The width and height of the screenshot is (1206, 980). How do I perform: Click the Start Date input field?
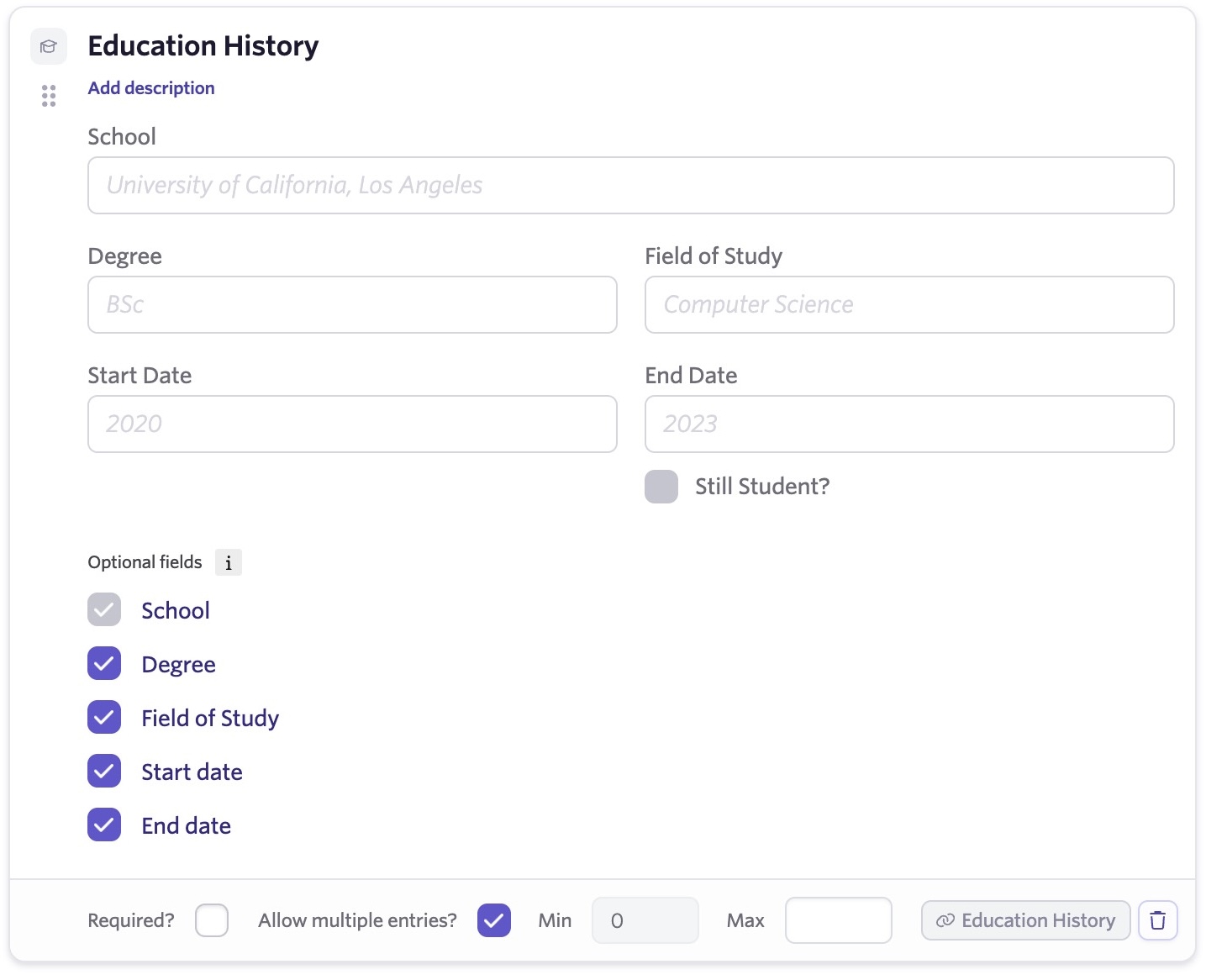point(352,424)
